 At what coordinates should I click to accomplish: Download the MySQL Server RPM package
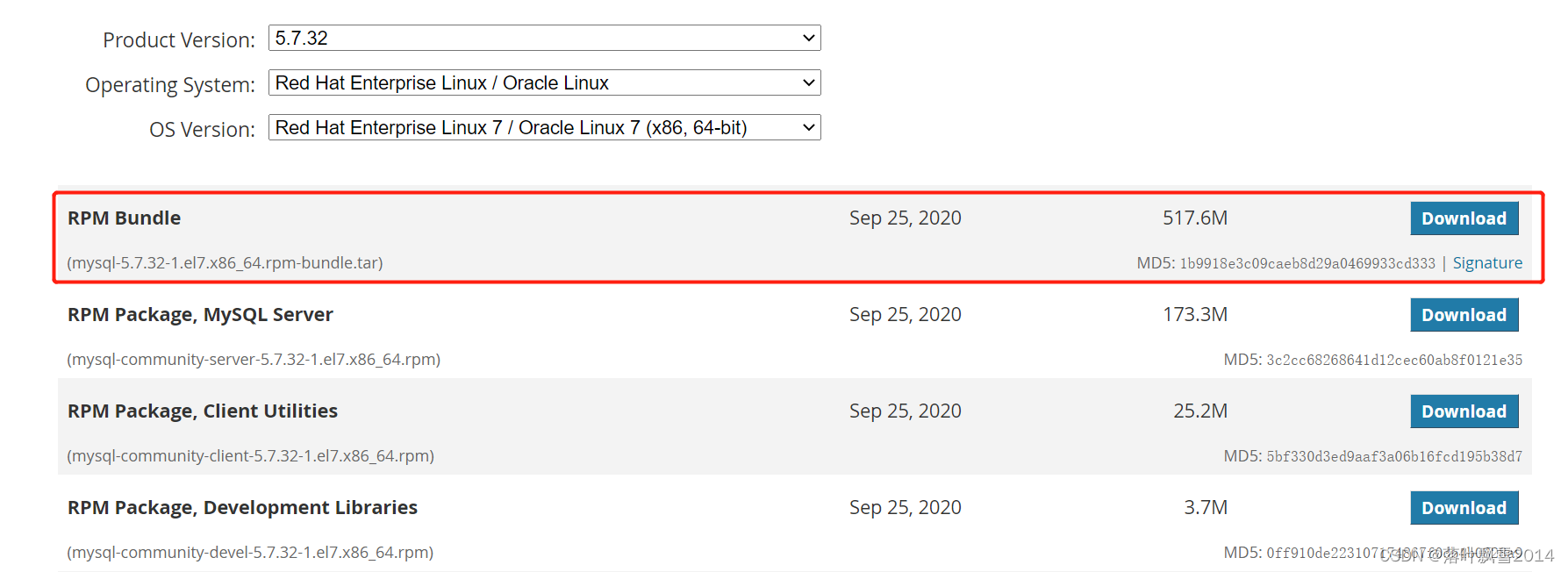pyautogui.click(x=1464, y=315)
